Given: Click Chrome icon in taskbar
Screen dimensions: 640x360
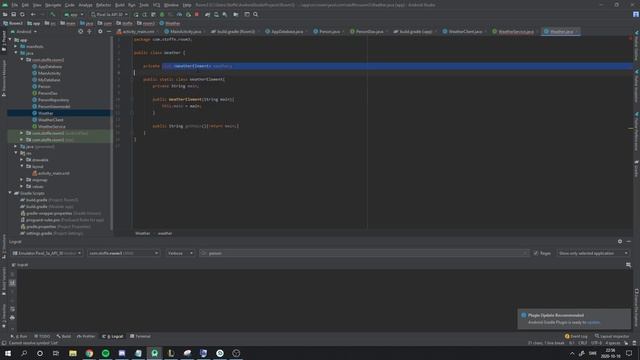Looking at the screenshot, I should (89, 353).
